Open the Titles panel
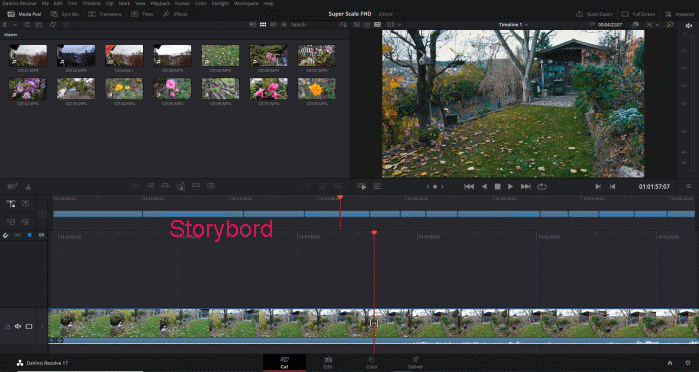 click(142, 14)
